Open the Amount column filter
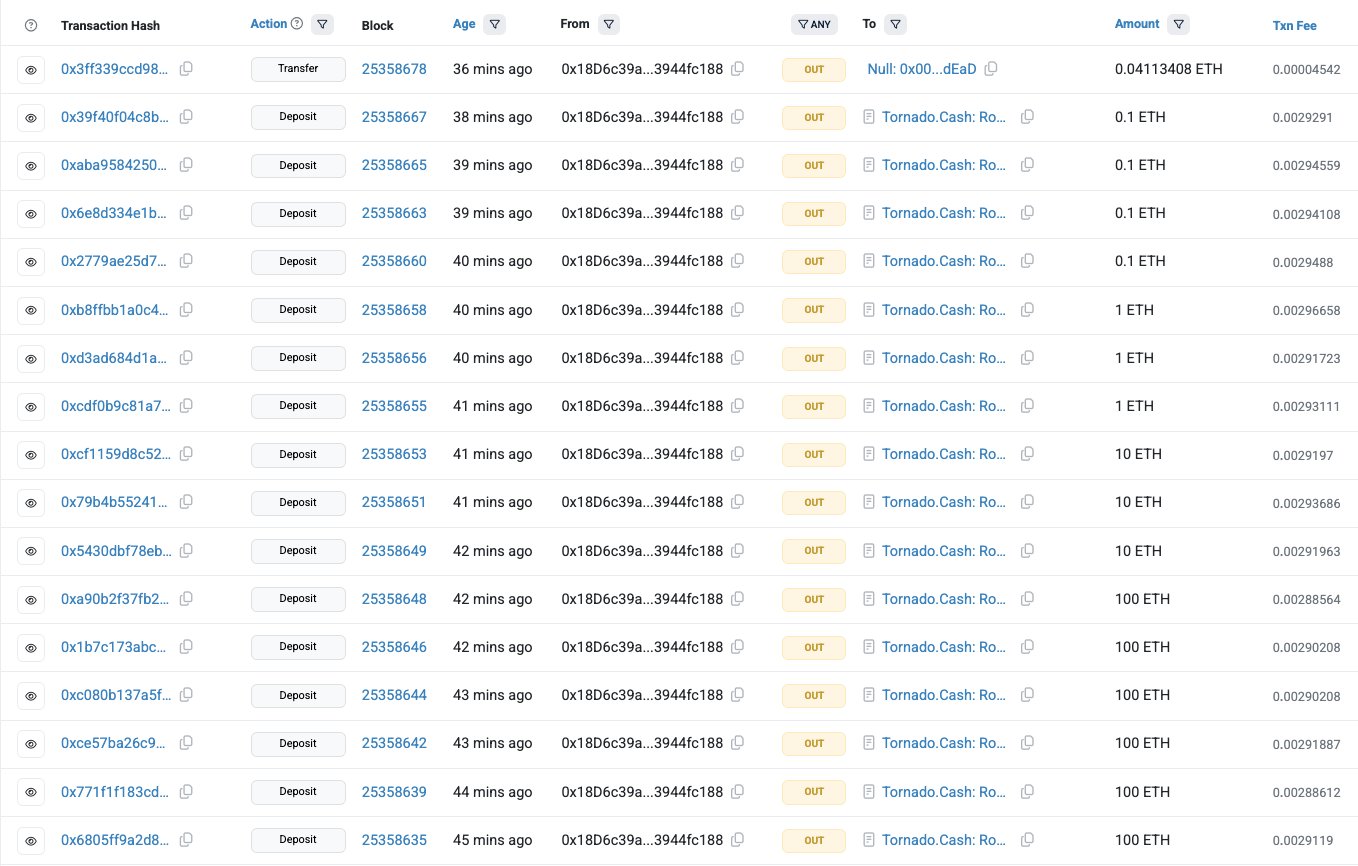 click(1178, 24)
